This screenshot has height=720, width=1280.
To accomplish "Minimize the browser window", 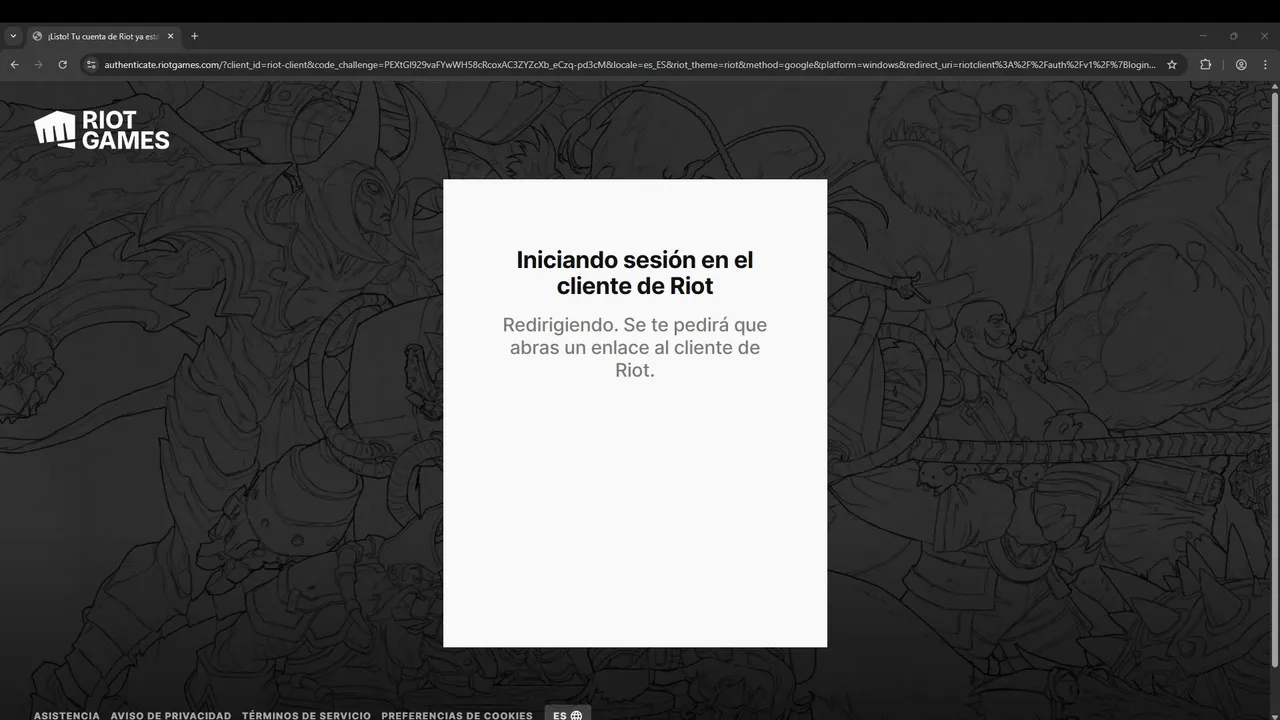I will click(1203, 36).
